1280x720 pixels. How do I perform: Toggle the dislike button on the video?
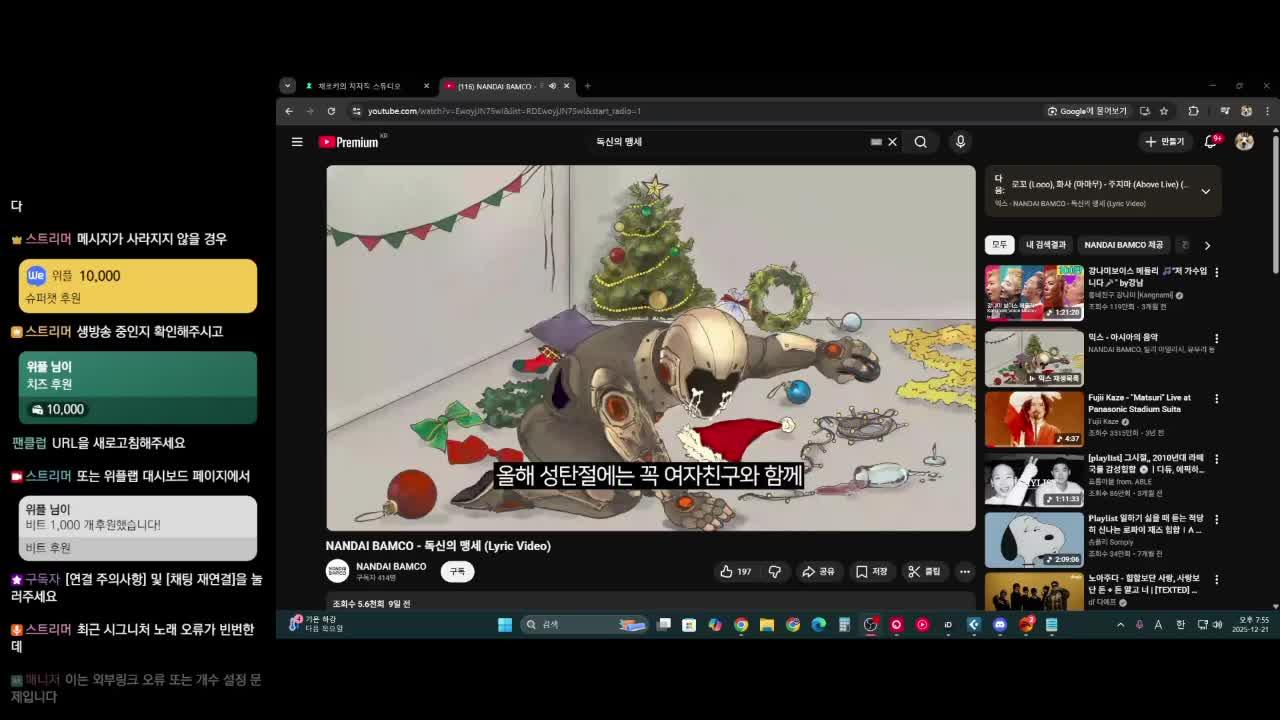point(775,571)
